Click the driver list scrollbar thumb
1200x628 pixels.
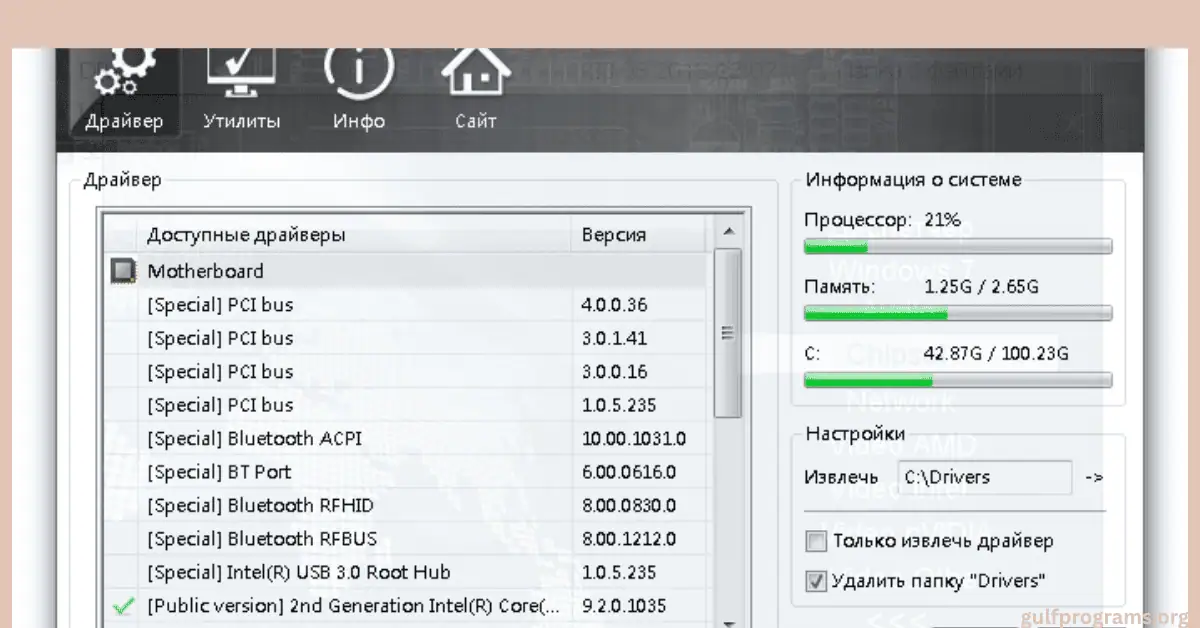point(729,333)
